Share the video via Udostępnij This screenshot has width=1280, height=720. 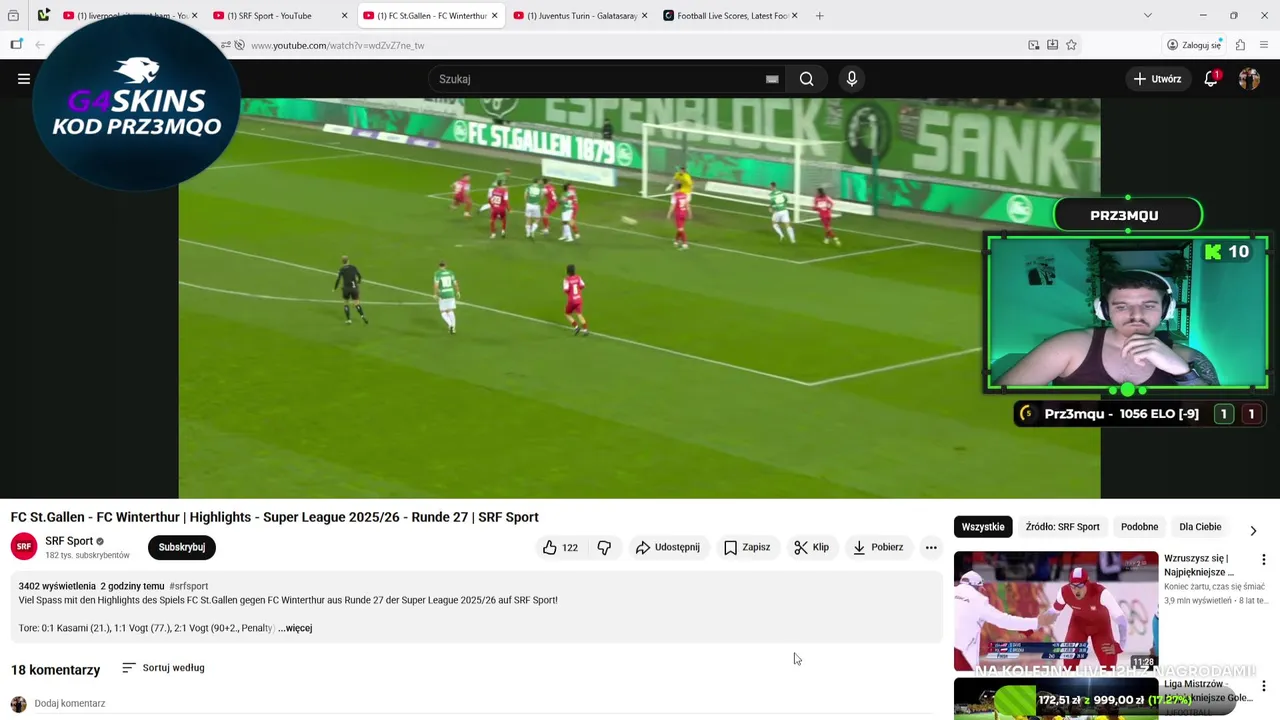[x=668, y=547]
